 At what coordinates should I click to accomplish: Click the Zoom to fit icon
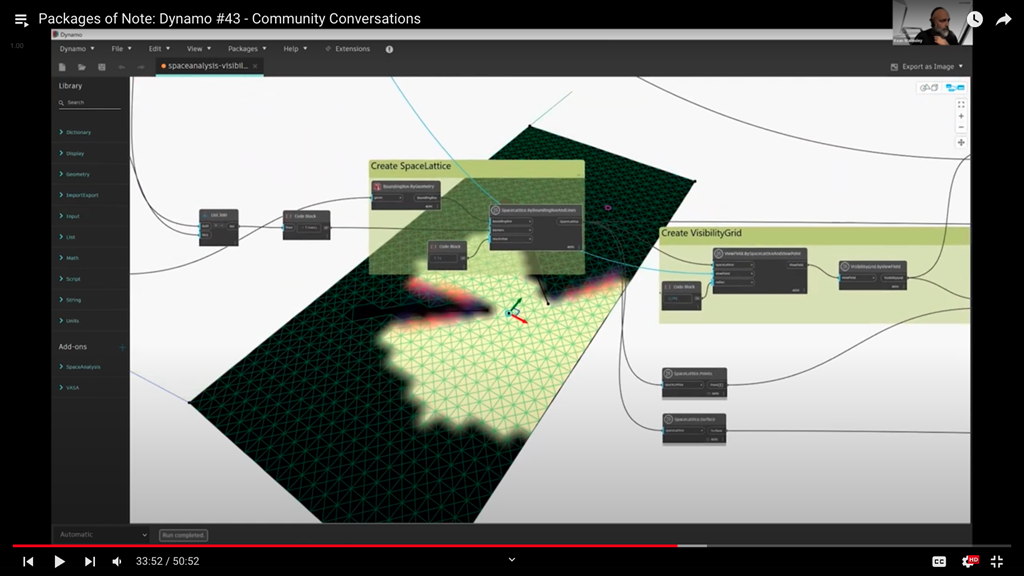pos(961,104)
